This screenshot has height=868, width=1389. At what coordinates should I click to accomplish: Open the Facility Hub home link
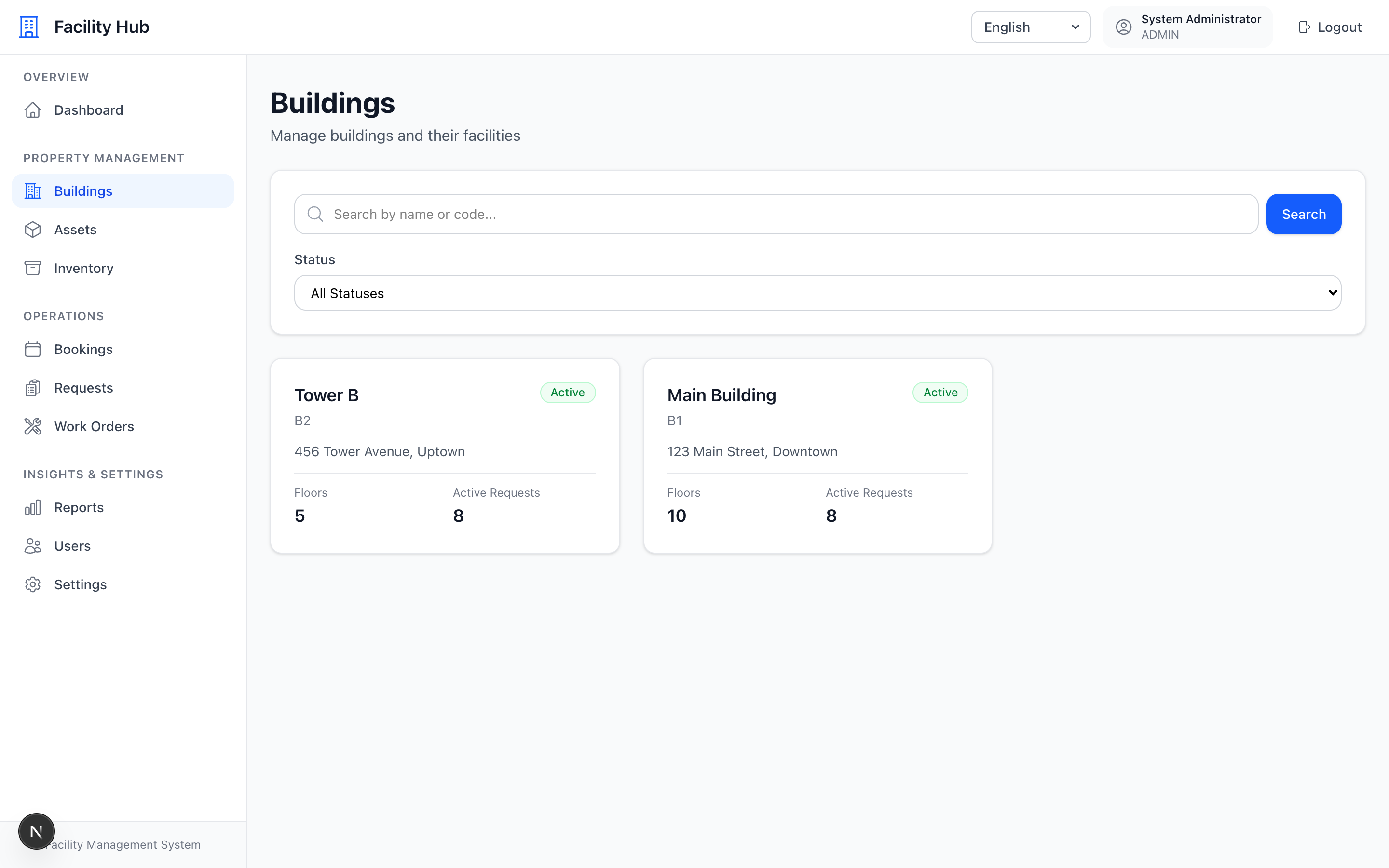tap(84, 27)
